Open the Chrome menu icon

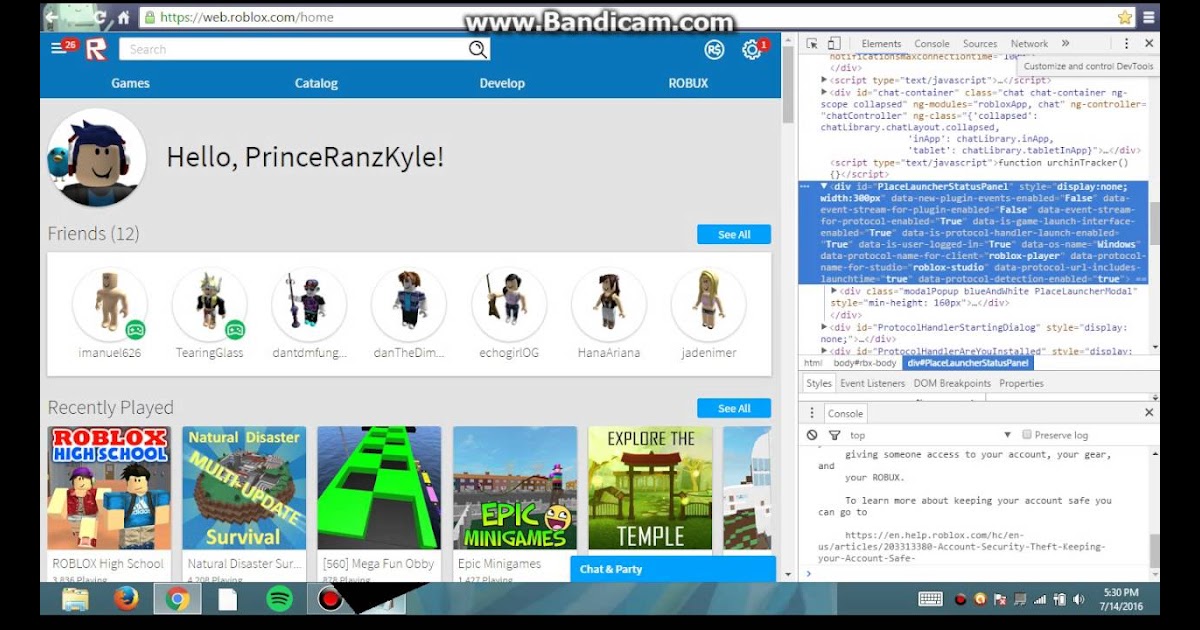click(1149, 17)
